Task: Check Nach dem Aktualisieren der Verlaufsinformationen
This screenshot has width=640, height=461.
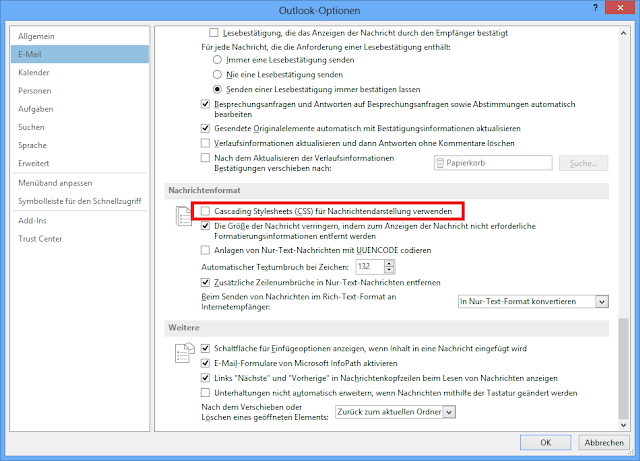Action: tap(205, 158)
